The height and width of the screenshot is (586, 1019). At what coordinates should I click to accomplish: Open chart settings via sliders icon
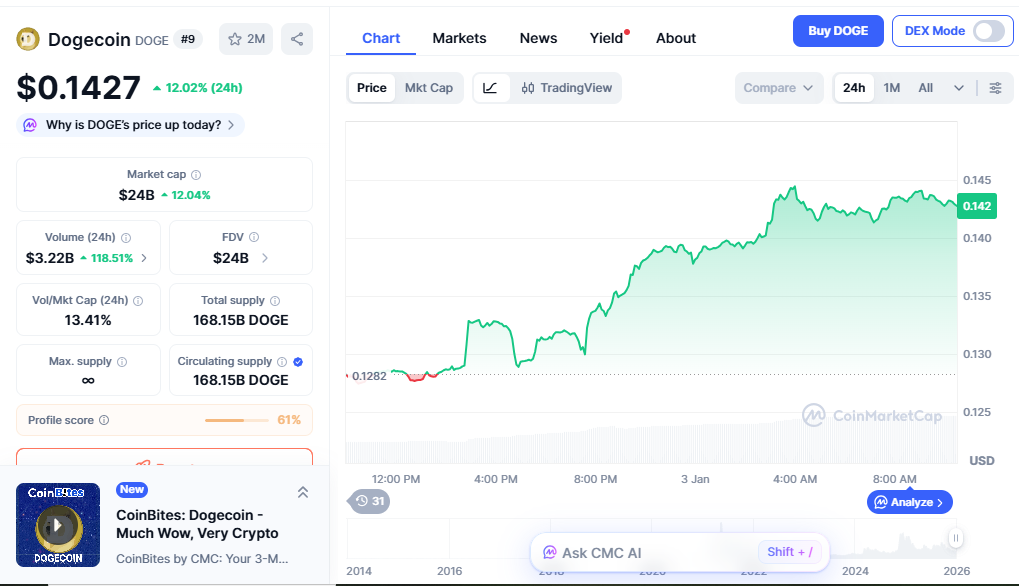click(x=995, y=88)
